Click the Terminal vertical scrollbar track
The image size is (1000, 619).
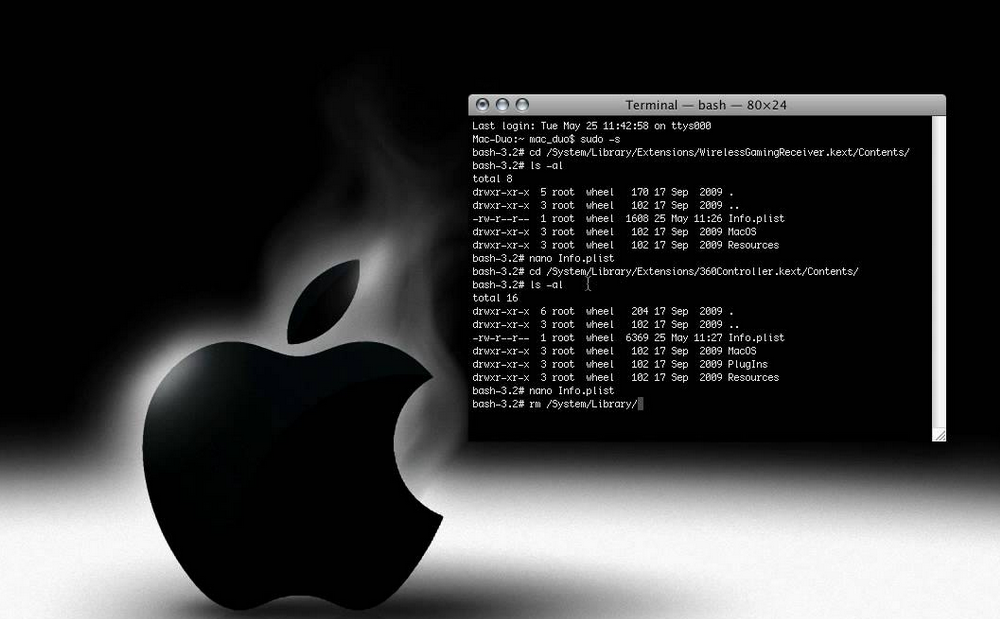click(939, 272)
